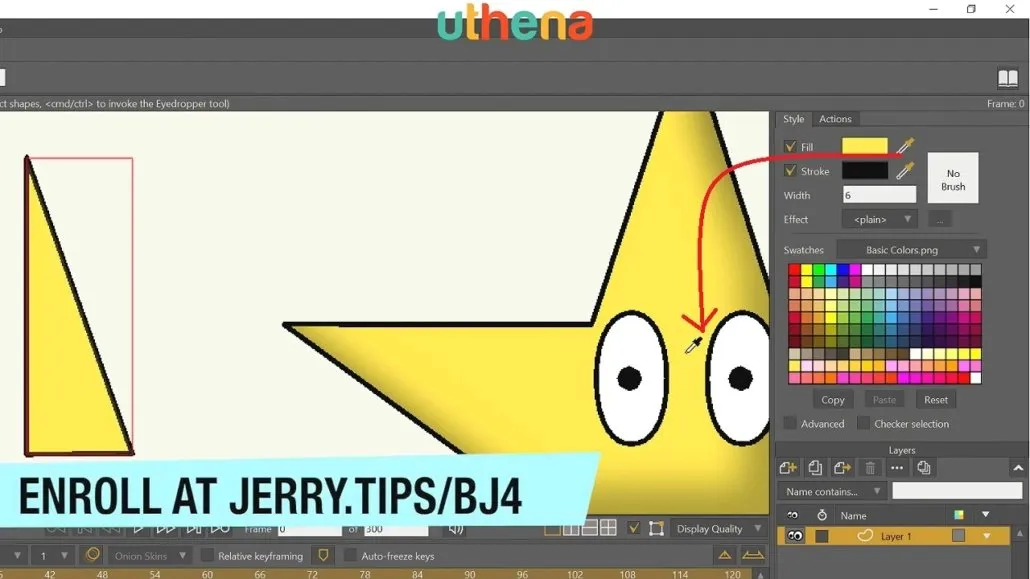Open the Display Quality dropdown
This screenshot has height=579, width=1030.
coord(717,528)
